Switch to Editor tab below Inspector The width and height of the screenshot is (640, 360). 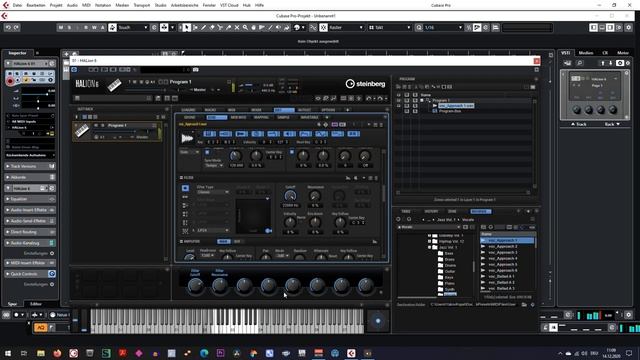click(36, 304)
